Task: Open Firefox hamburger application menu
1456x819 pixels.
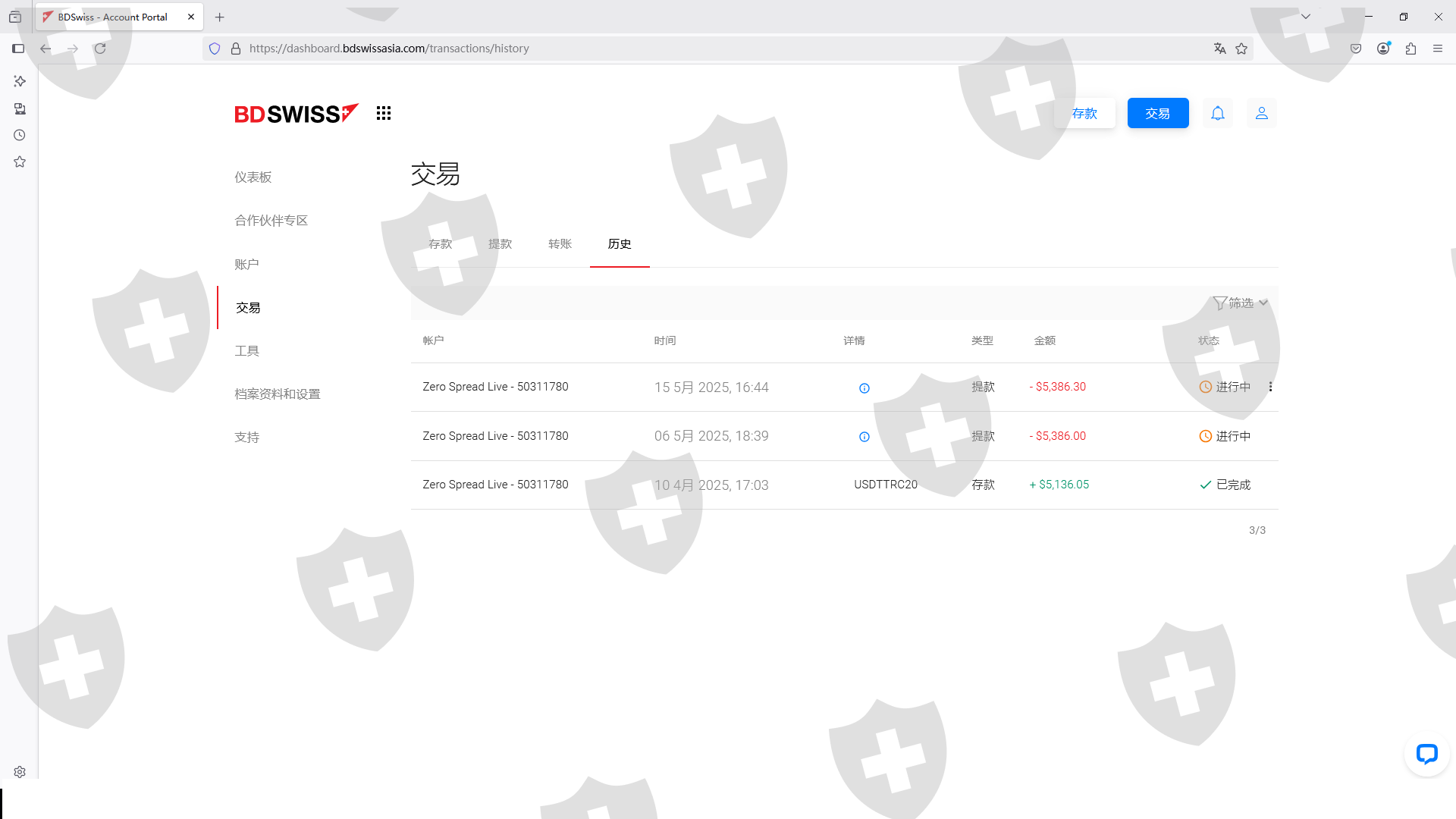Action: 1438,49
